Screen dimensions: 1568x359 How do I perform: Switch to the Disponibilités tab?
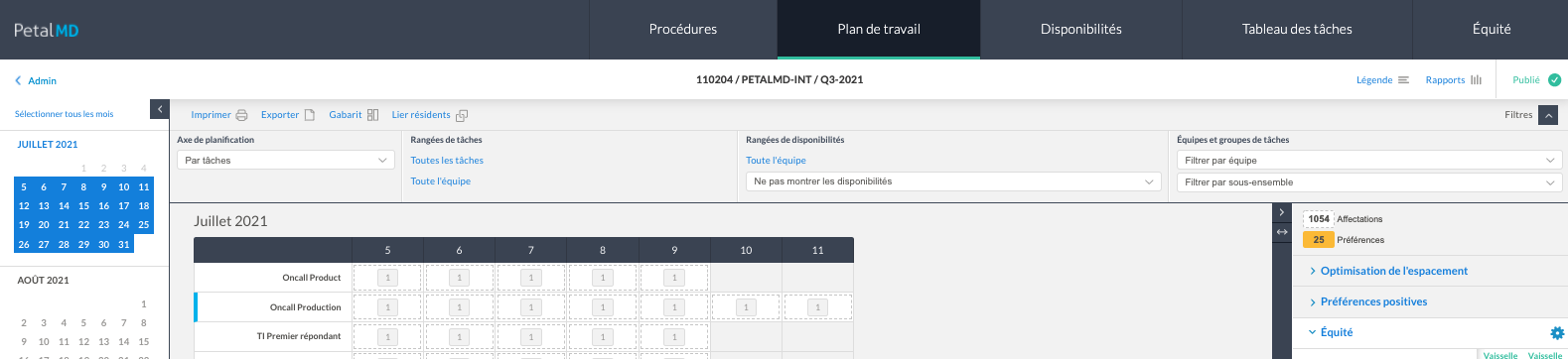[1080, 30]
